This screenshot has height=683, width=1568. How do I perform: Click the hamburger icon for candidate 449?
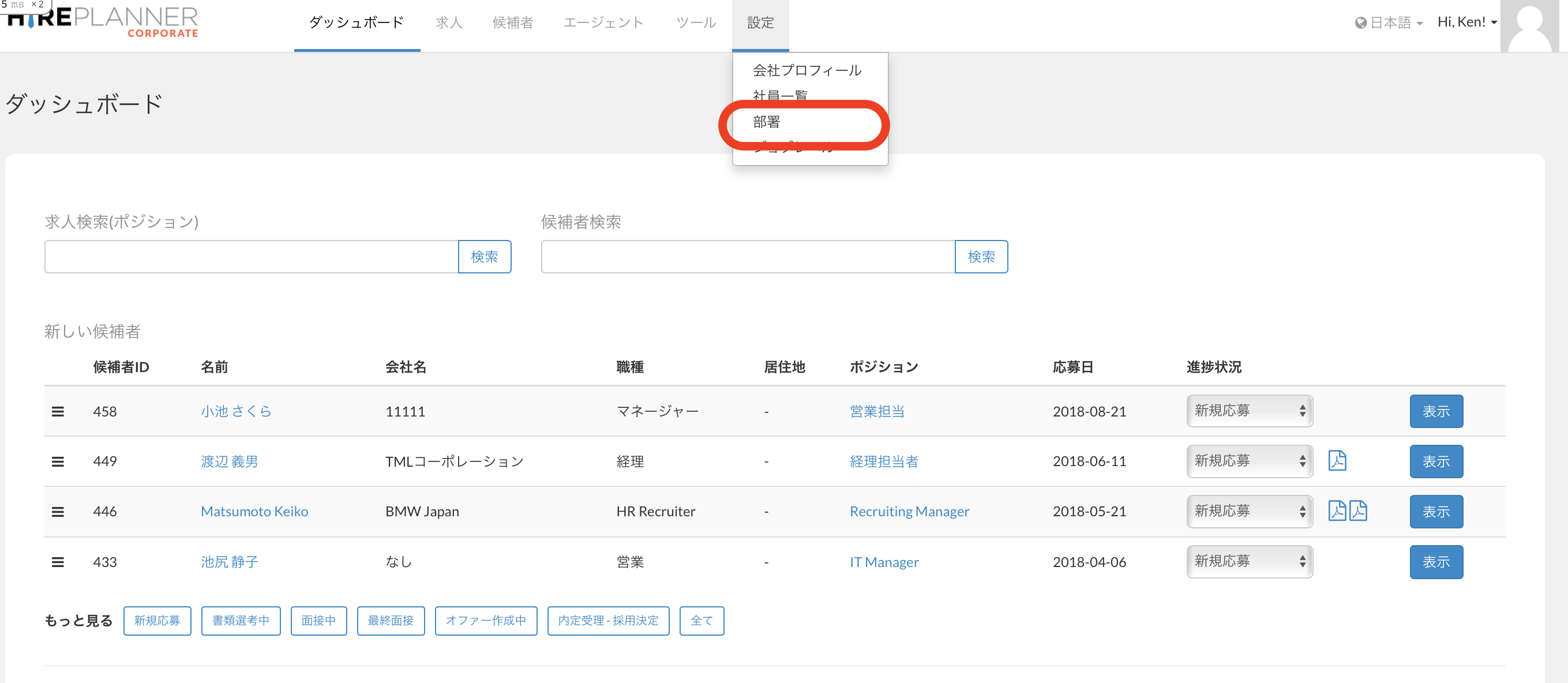pos(58,461)
